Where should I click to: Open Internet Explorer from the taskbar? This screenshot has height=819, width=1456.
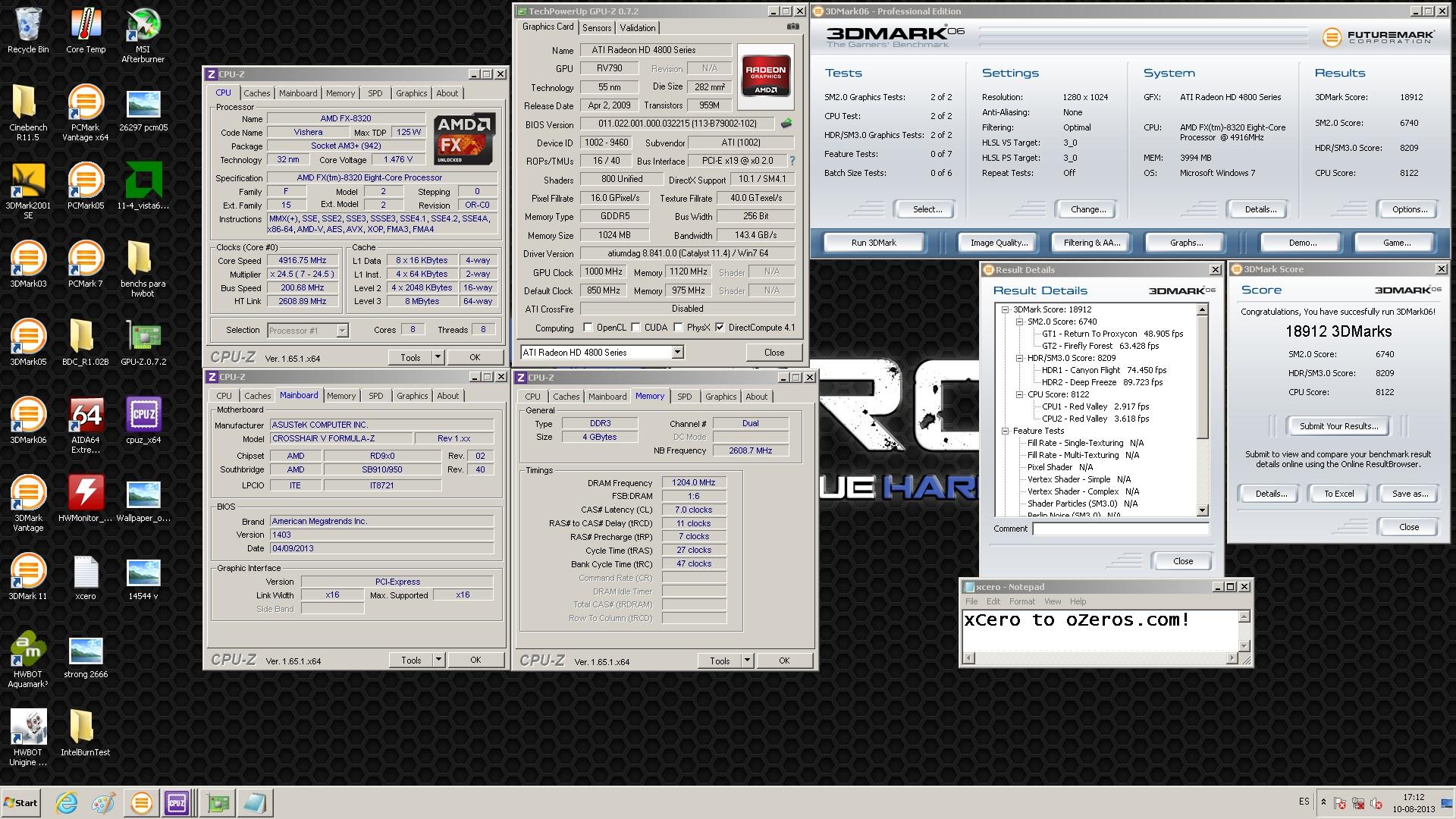[67, 802]
